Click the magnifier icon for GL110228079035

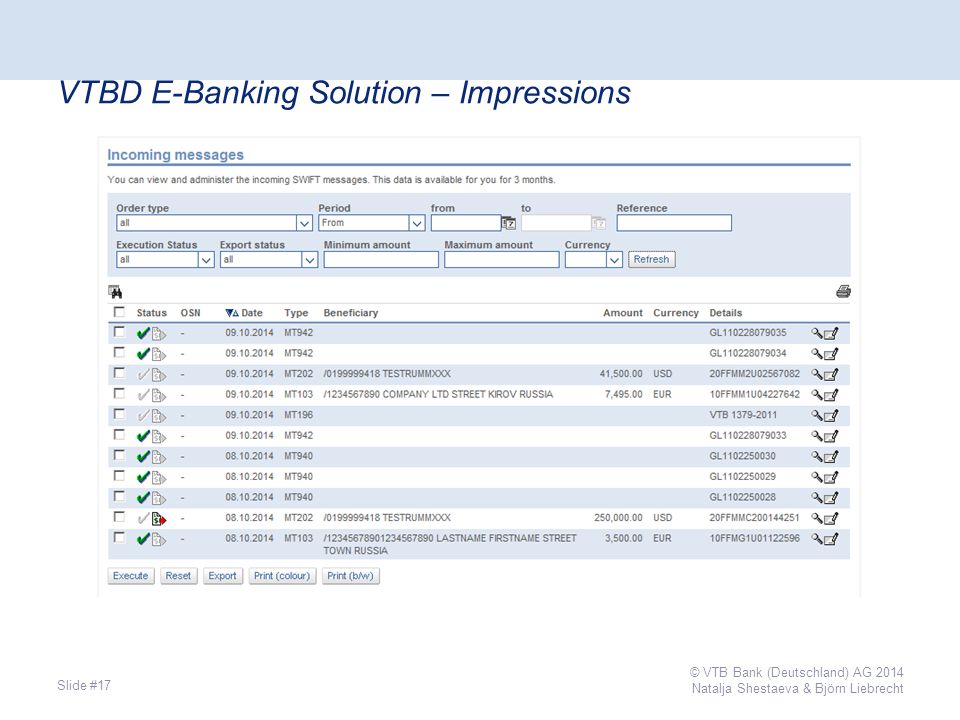point(817,333)
